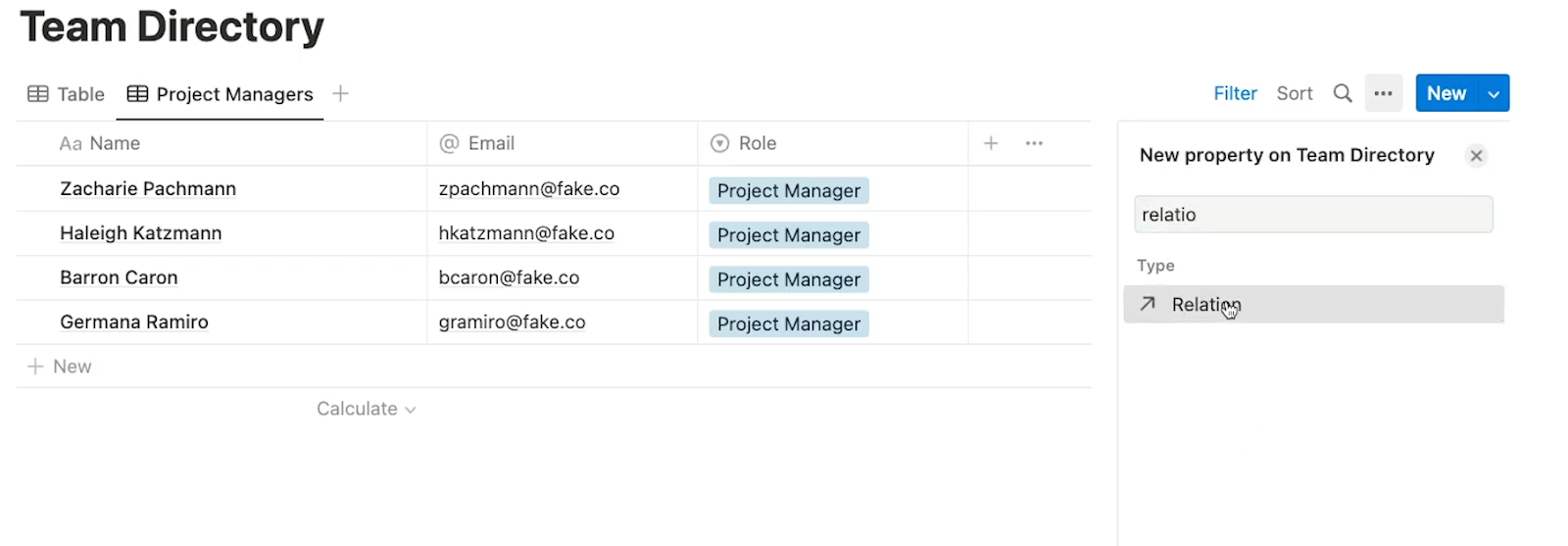Click the Filter button

pos(1235,93)
